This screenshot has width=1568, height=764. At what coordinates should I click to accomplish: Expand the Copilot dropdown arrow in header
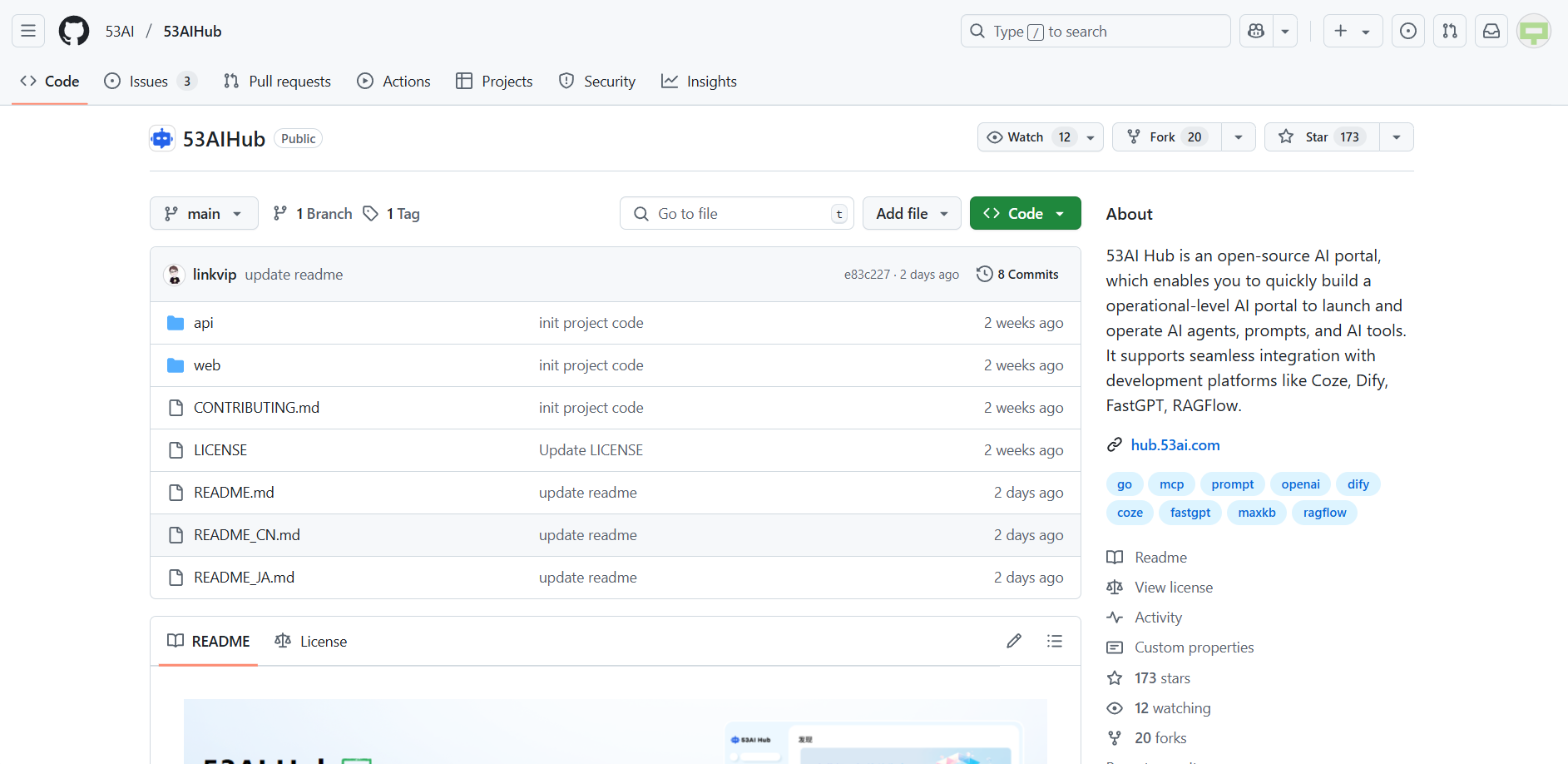tap(1285, 31)
